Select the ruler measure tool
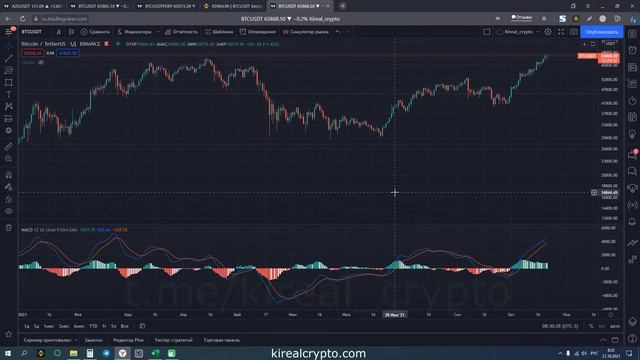This screenshot has height=360, width=640. pos(9,146)
